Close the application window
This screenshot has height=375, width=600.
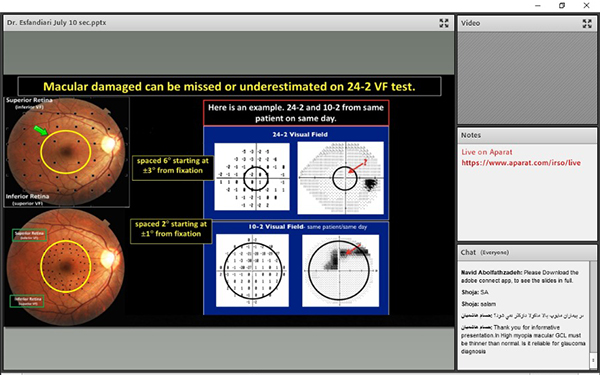(586, 5)
